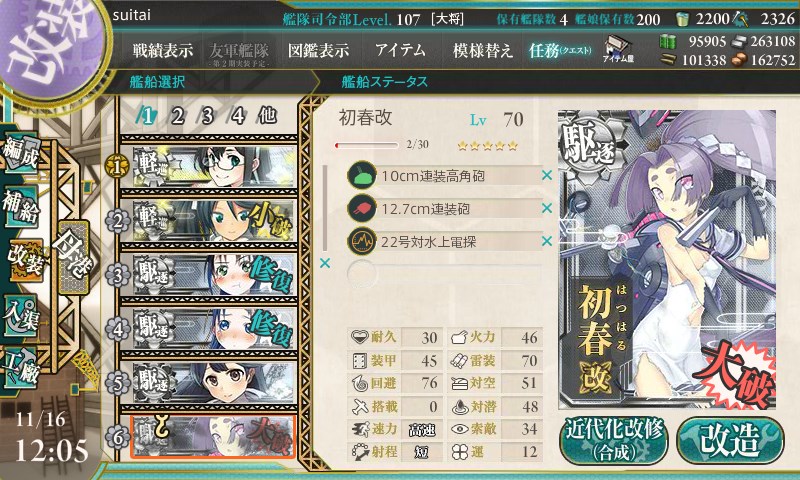Image resolution: width=800 pixels, height=480 pixels.
Task: Click the 22号対水上電探 radar equipment icon
Action: coord(362,241)
